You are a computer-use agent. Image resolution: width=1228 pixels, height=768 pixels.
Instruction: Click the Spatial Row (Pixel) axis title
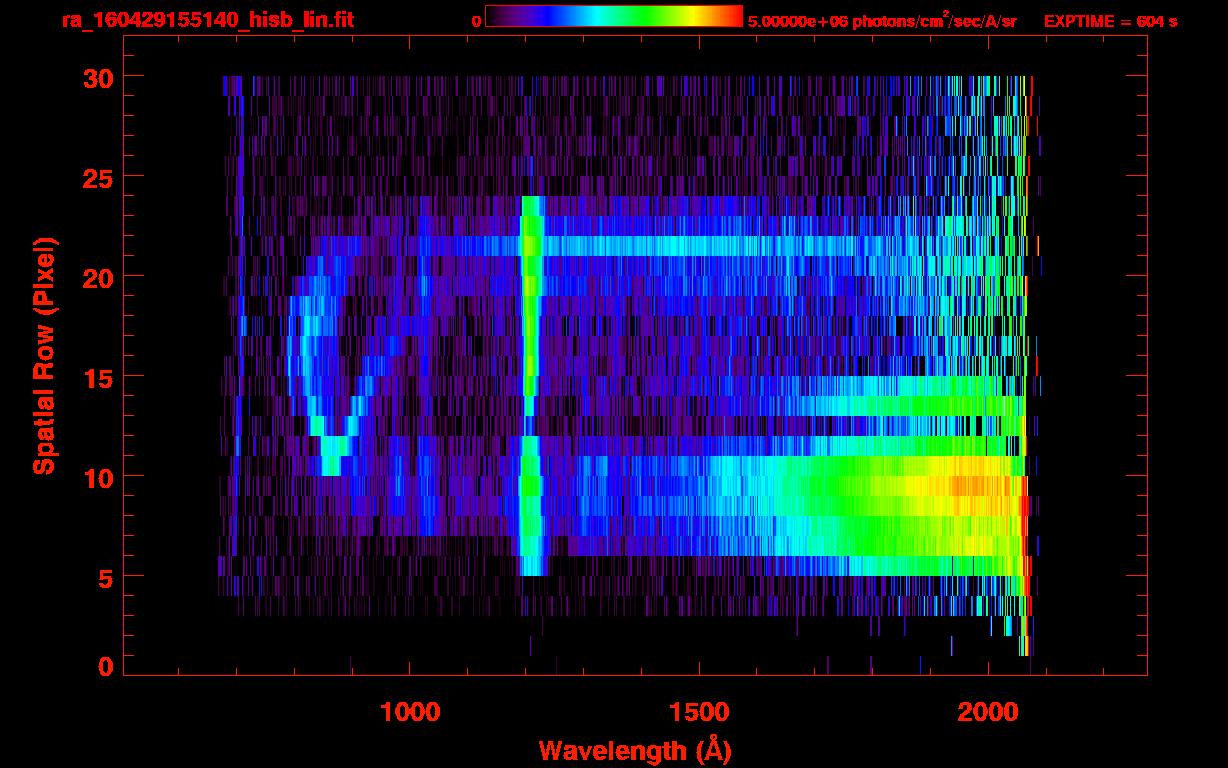click(44, 355)
